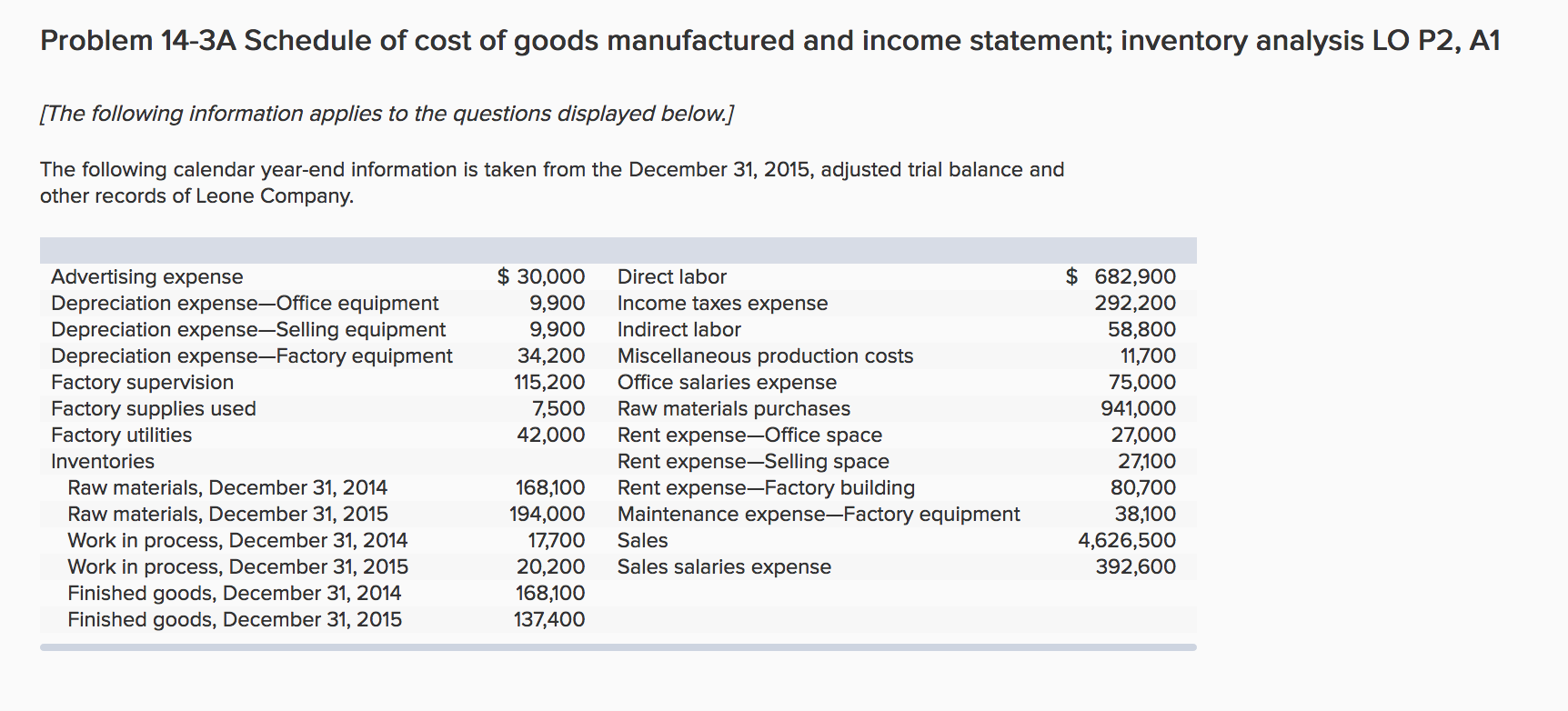The height and width of the screenshot is (711, 1568).
Task: Select the 'Factory utilities' label
Action: 122,435
